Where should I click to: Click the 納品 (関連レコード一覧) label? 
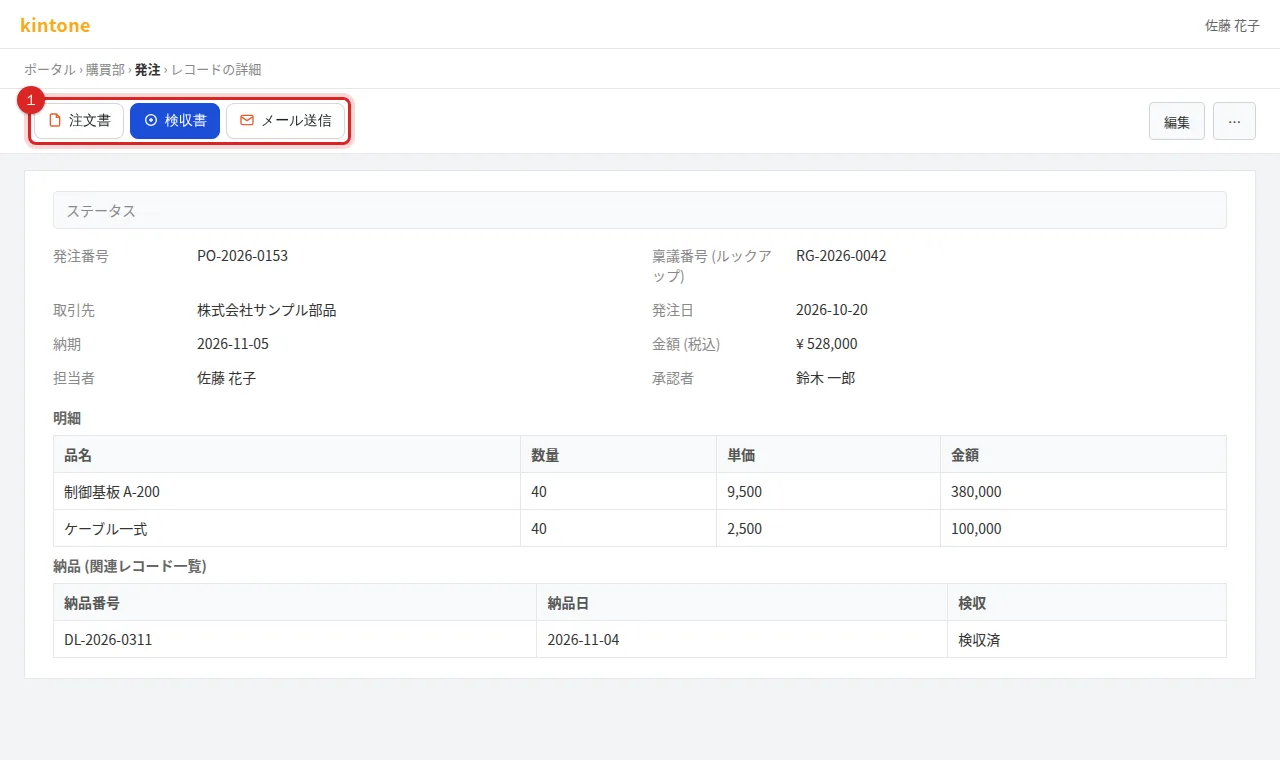tap(130, 566)
